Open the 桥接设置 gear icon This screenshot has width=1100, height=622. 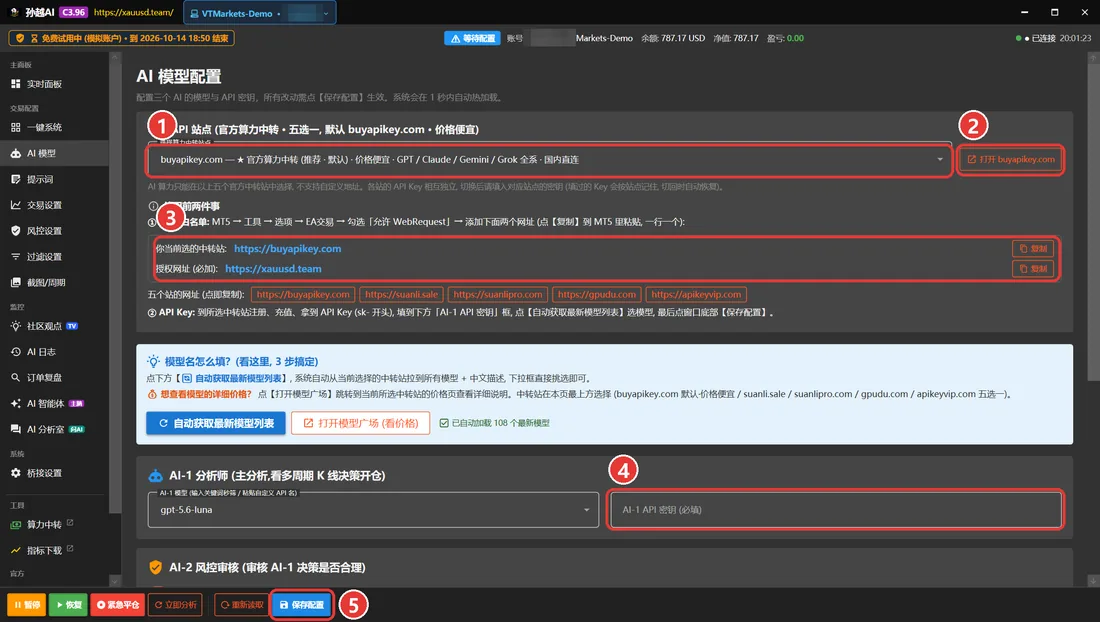(x=15, y=473)
